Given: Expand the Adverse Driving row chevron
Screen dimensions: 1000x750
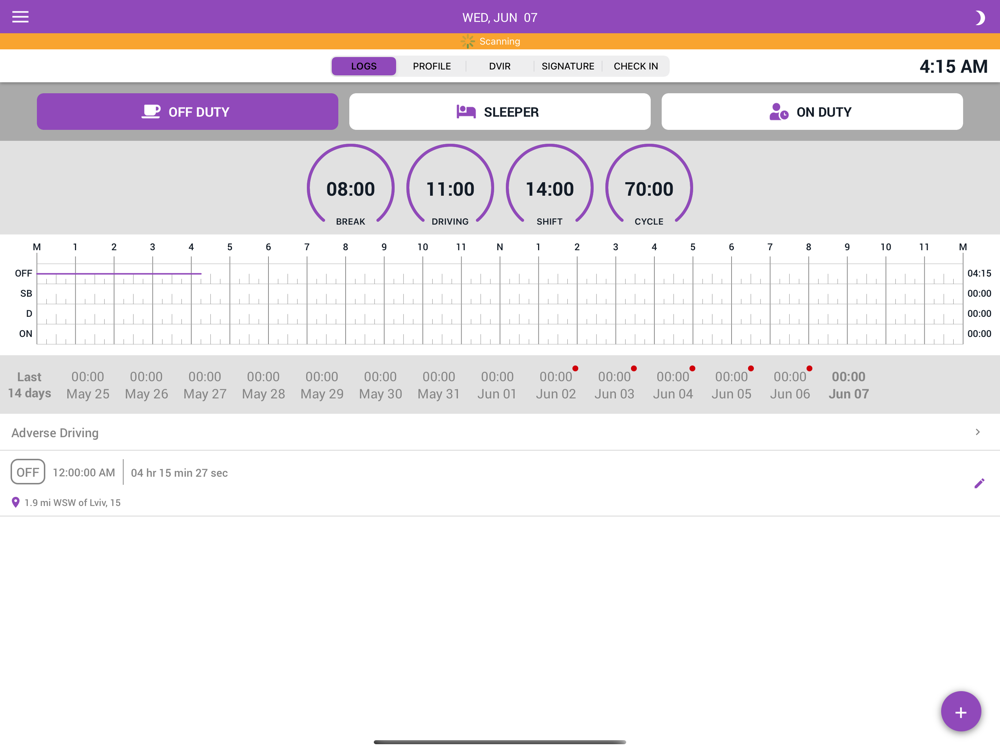Looking at the screenshot, I should point(978,432).
